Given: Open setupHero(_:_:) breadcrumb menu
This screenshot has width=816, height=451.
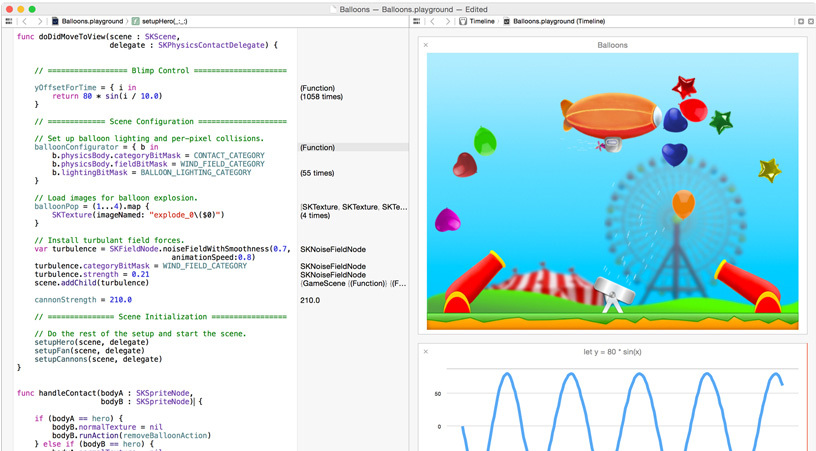Looking at the screenshot, I should click(x=164, y=21).
